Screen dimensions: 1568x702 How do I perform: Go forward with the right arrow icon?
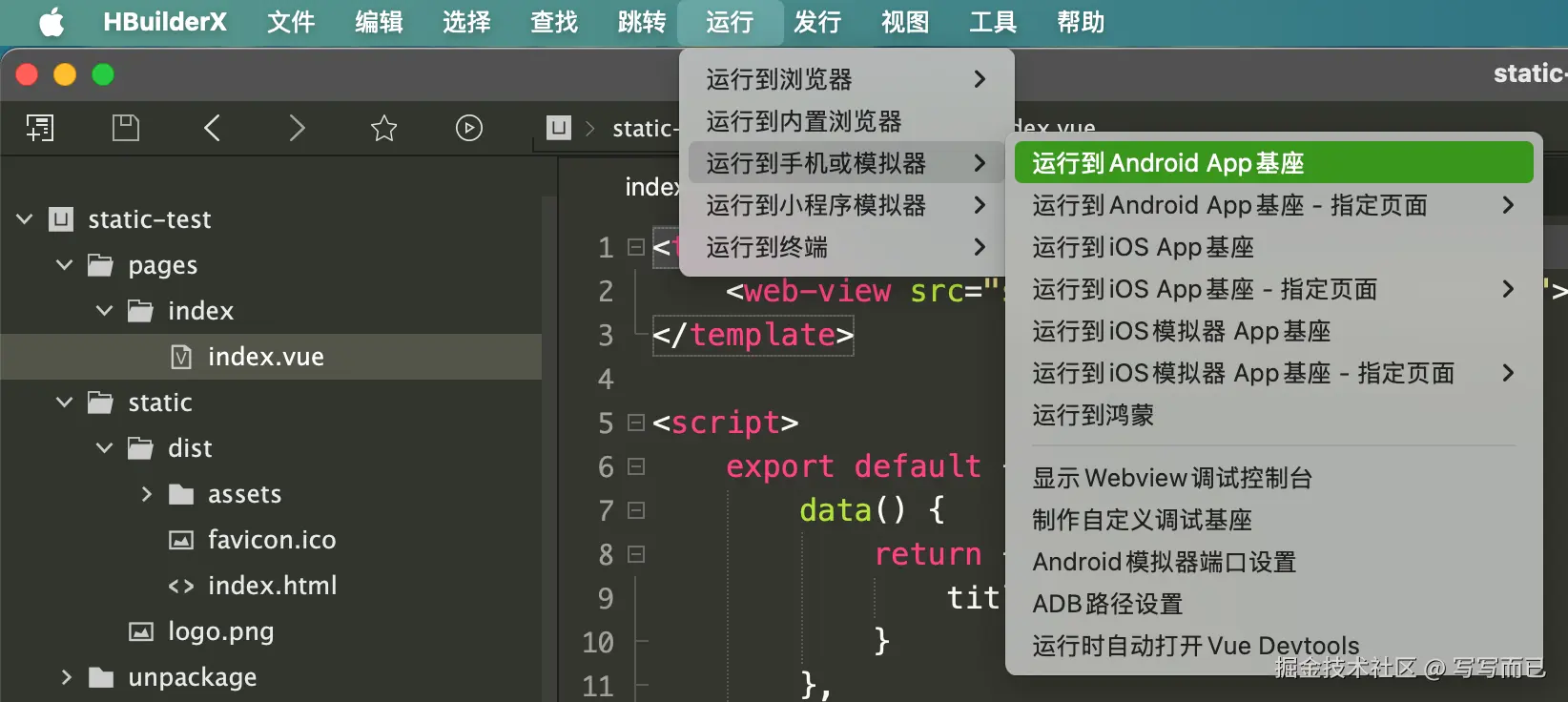pyautogui.click(x=298, y=128)
